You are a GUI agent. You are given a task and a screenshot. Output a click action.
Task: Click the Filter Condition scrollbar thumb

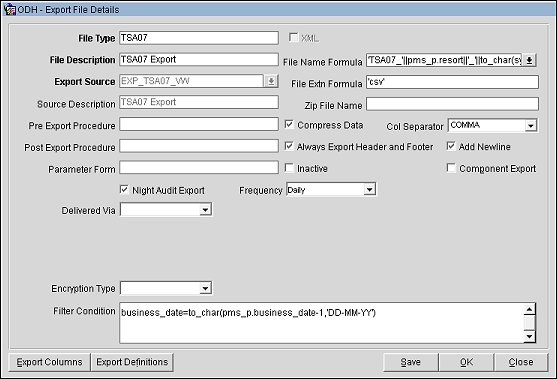pyautogui.click(x=529, y=323)
